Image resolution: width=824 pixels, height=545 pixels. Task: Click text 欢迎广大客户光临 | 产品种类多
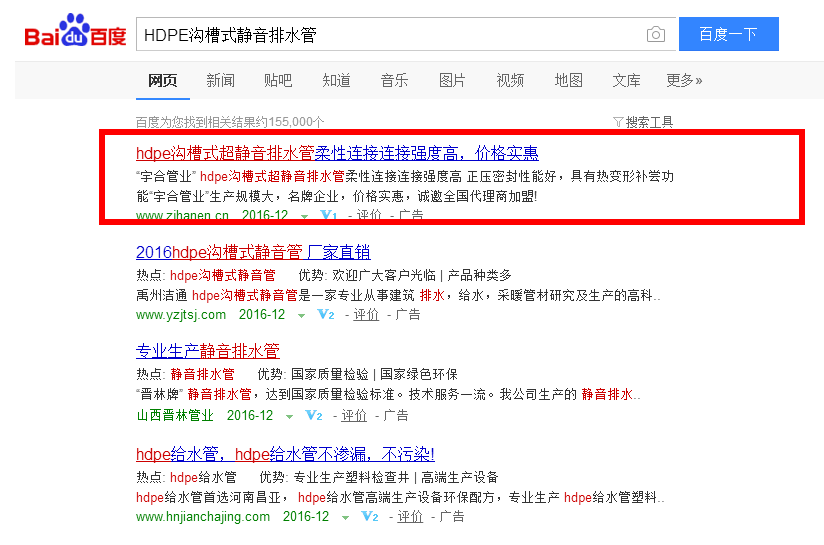point(422,275)
